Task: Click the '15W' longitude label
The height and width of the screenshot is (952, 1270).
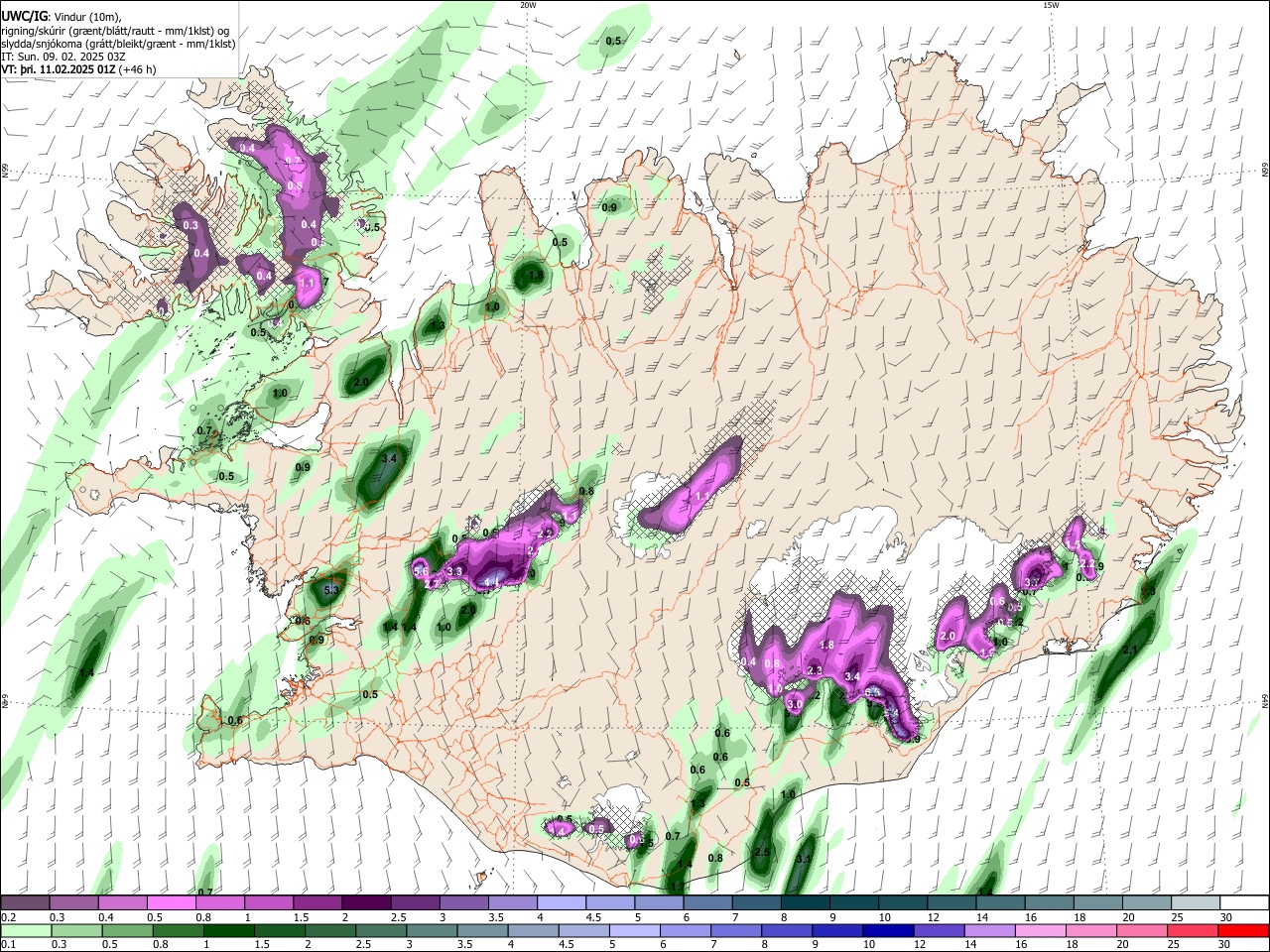Action: click(x=1051, y=5)
